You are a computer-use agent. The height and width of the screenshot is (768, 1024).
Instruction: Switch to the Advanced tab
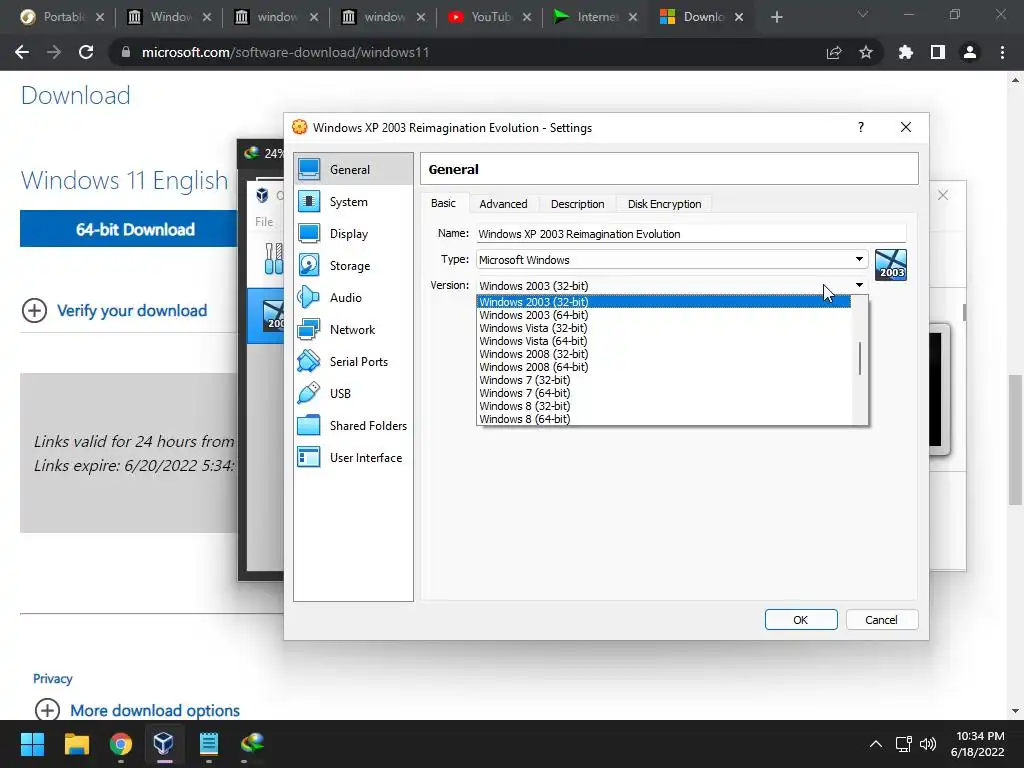pyautogui.click(x=503, y=204)
